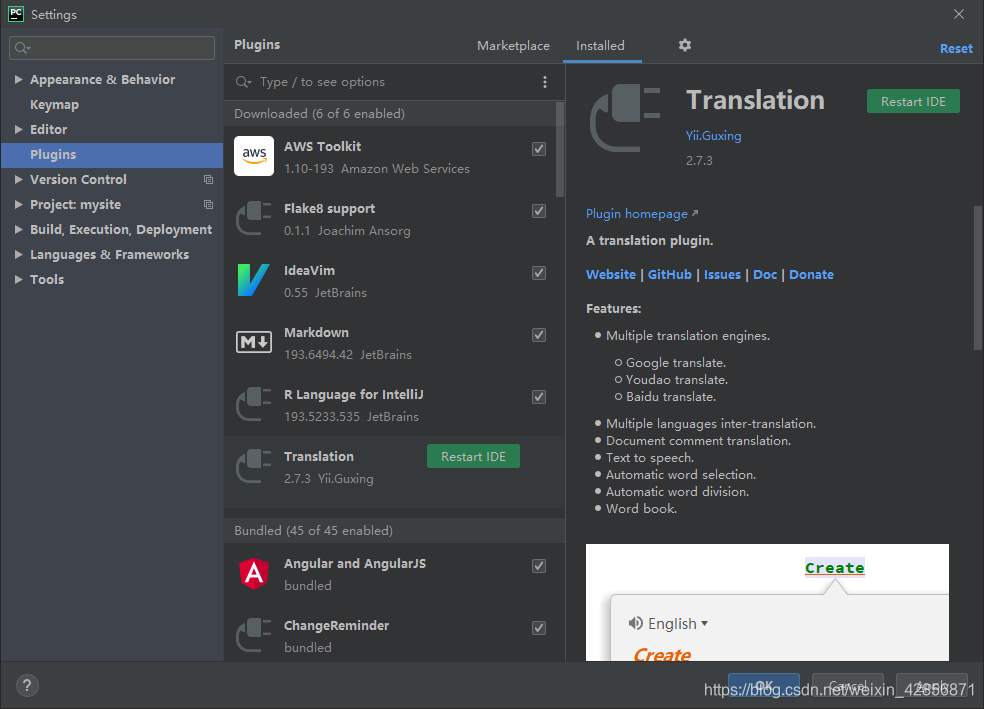Viewport: 984px width, 709px height.
Task: Expand the Languages & Frameworks section
Action: [19, 255]
